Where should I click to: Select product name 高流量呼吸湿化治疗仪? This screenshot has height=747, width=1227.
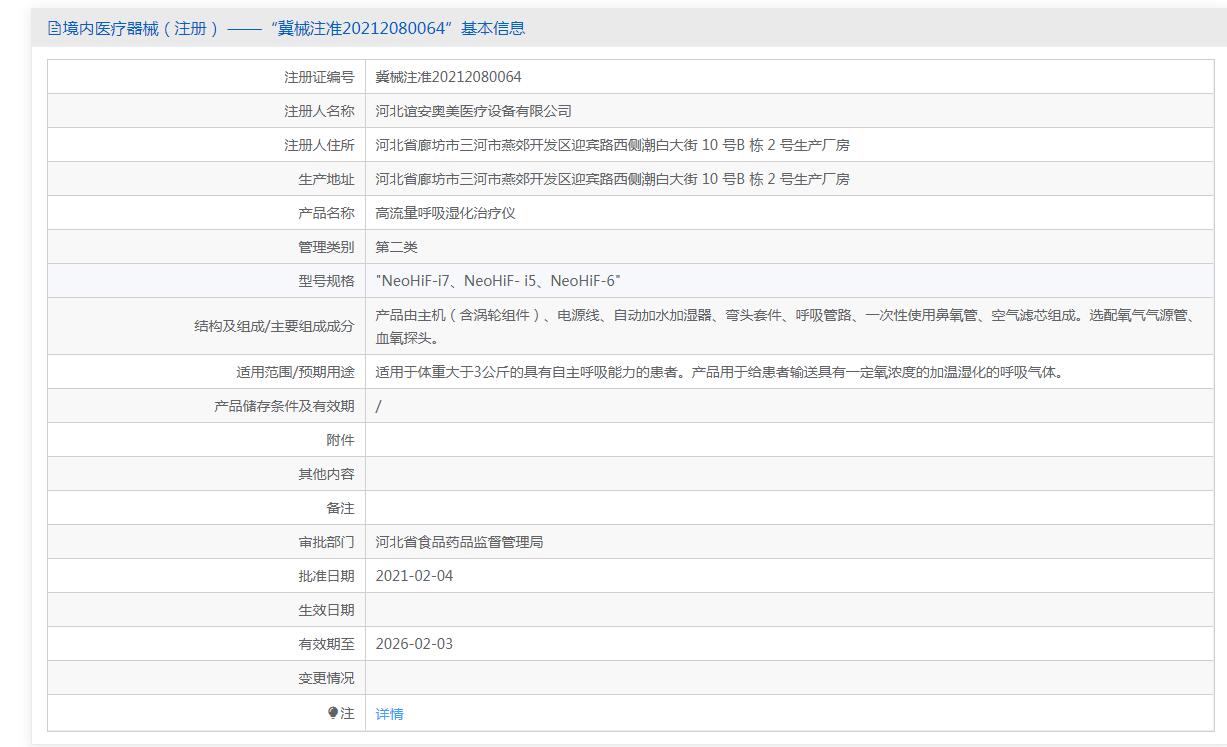[445, 213]
